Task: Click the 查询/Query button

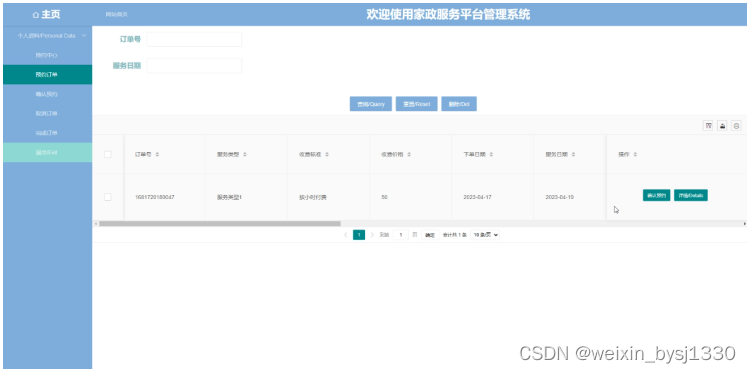Action: pyautogui.click(x=371, y=104)
